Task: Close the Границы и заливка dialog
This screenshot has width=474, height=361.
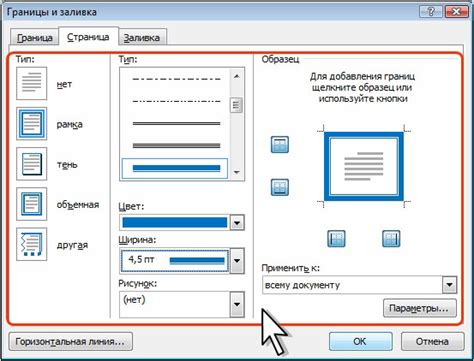Action: [456, 12]
